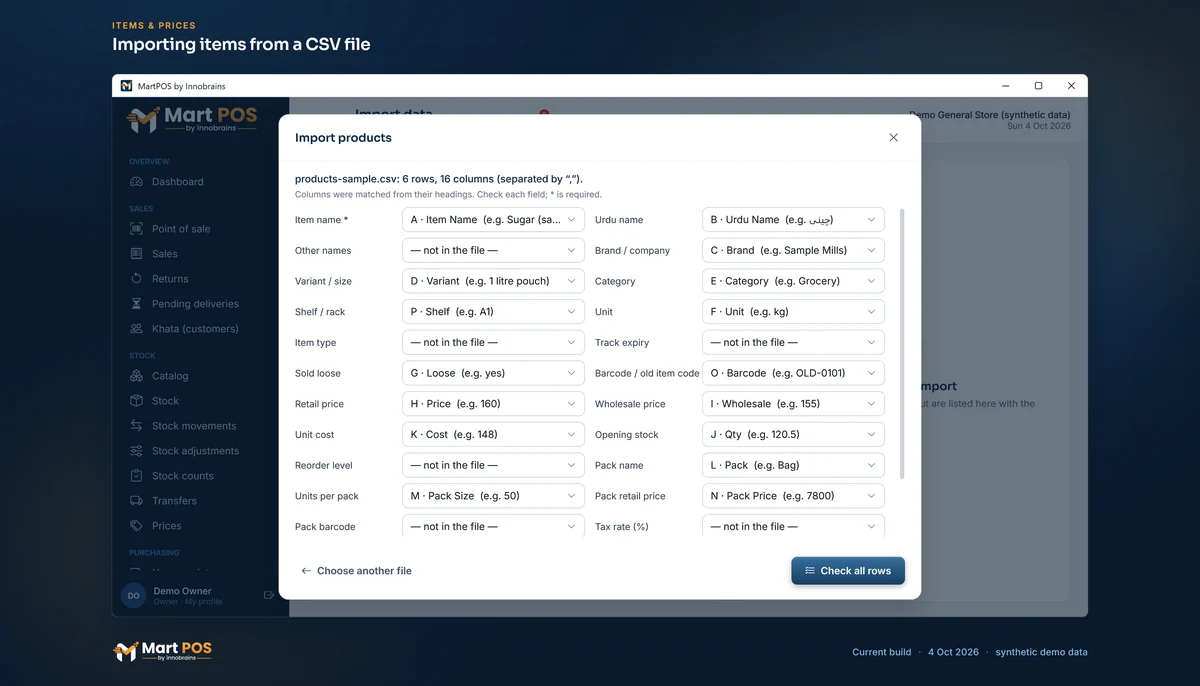Viewport: 1200px width, 686px height.
Task: Click the Catalog sidebar icon
Action: tap(136, 376)
